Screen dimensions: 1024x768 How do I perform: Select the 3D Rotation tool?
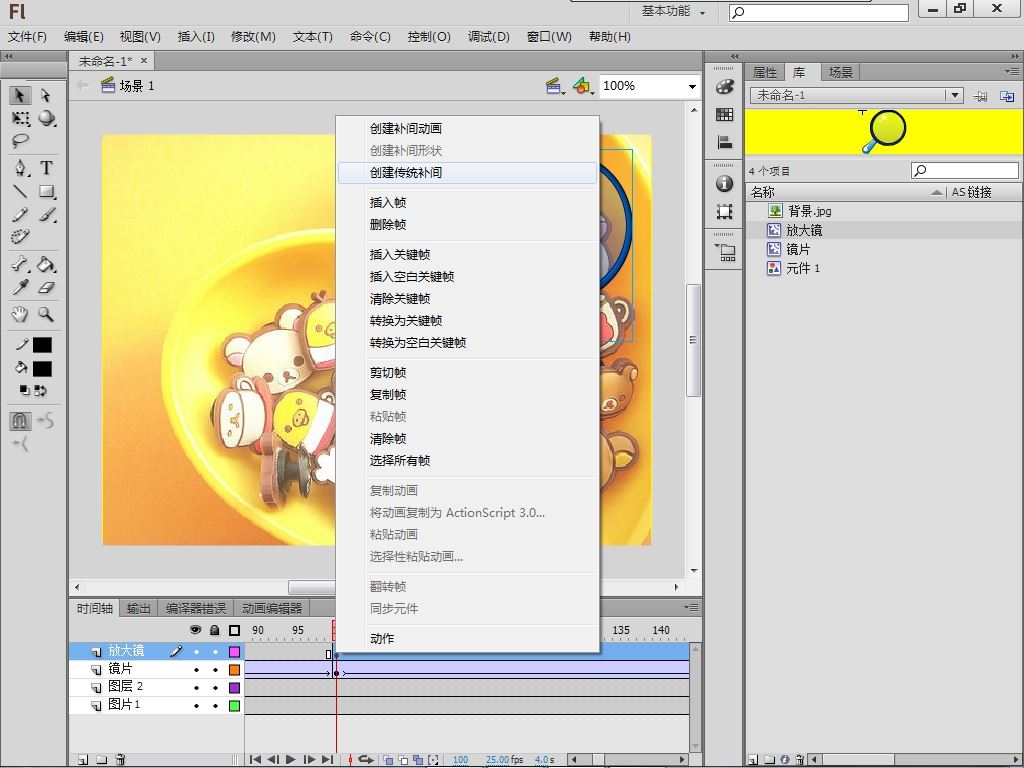coord(46,118)
